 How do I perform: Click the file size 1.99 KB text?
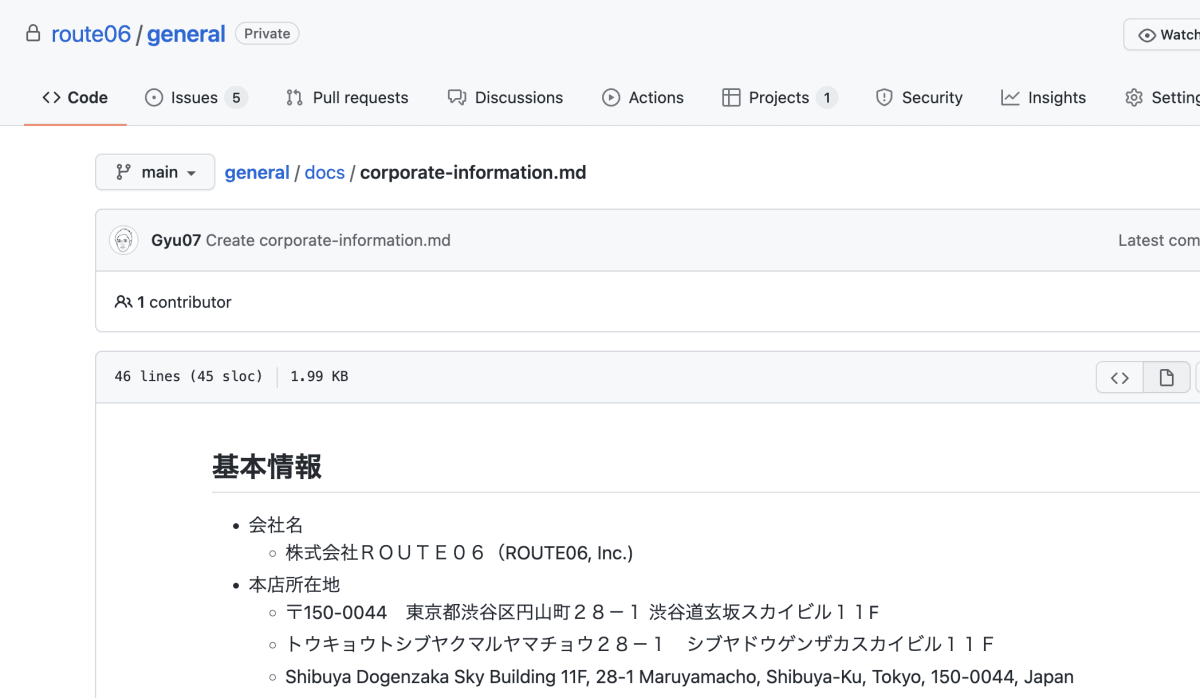point(319,377)
